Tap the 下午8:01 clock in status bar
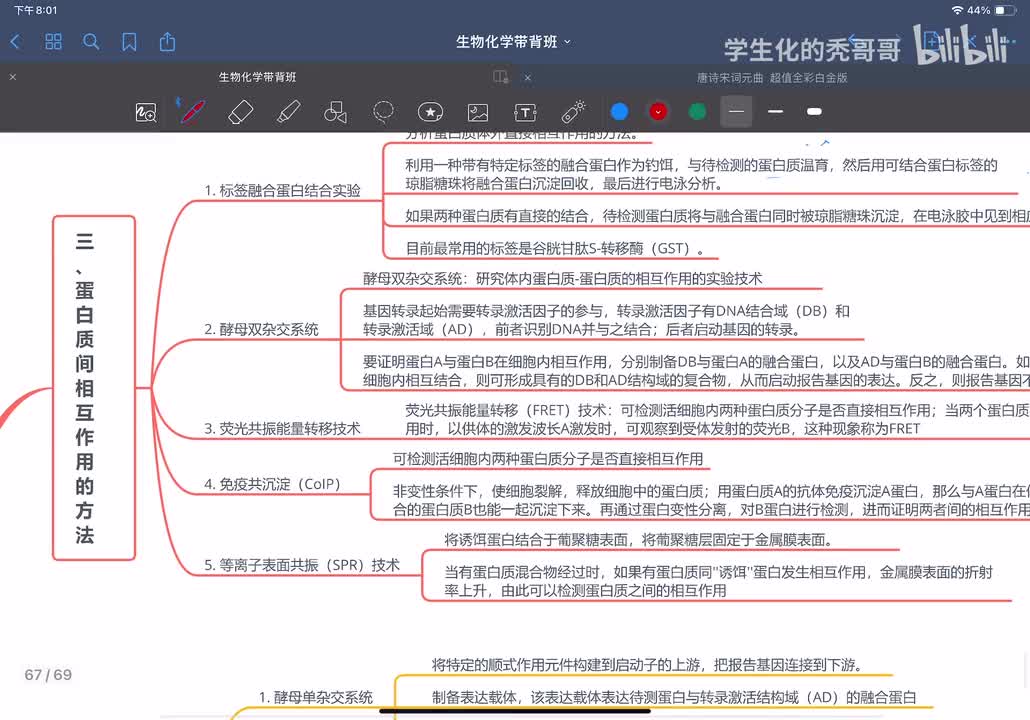The height and width of the screenshot is (720, 1030). 35,10
